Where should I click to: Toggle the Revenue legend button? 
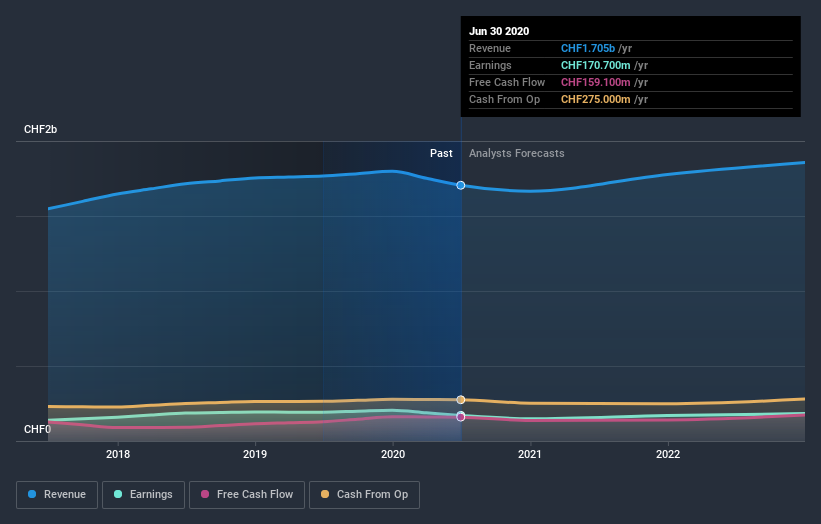[57, 495]
